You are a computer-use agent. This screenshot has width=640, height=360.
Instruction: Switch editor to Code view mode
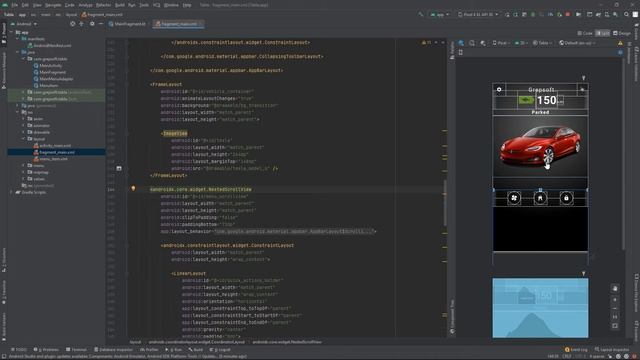click(585, 33)
